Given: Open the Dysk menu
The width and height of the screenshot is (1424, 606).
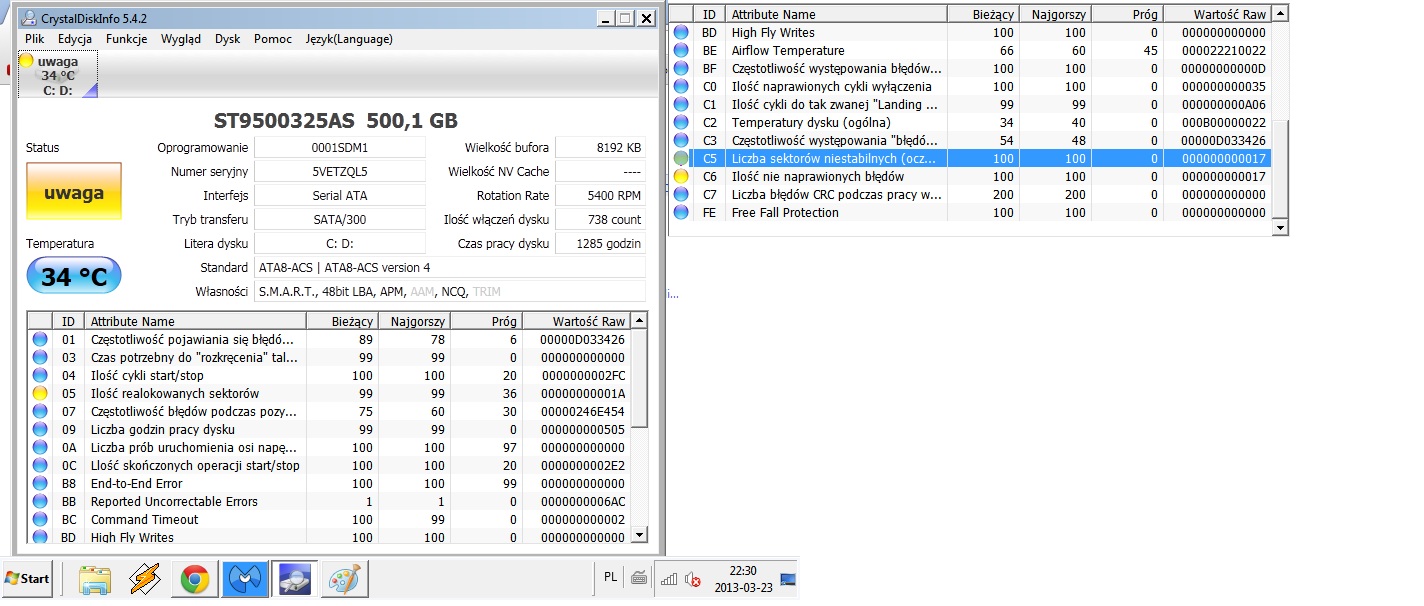Looking at the screenshot, I should tap(227, 39).
